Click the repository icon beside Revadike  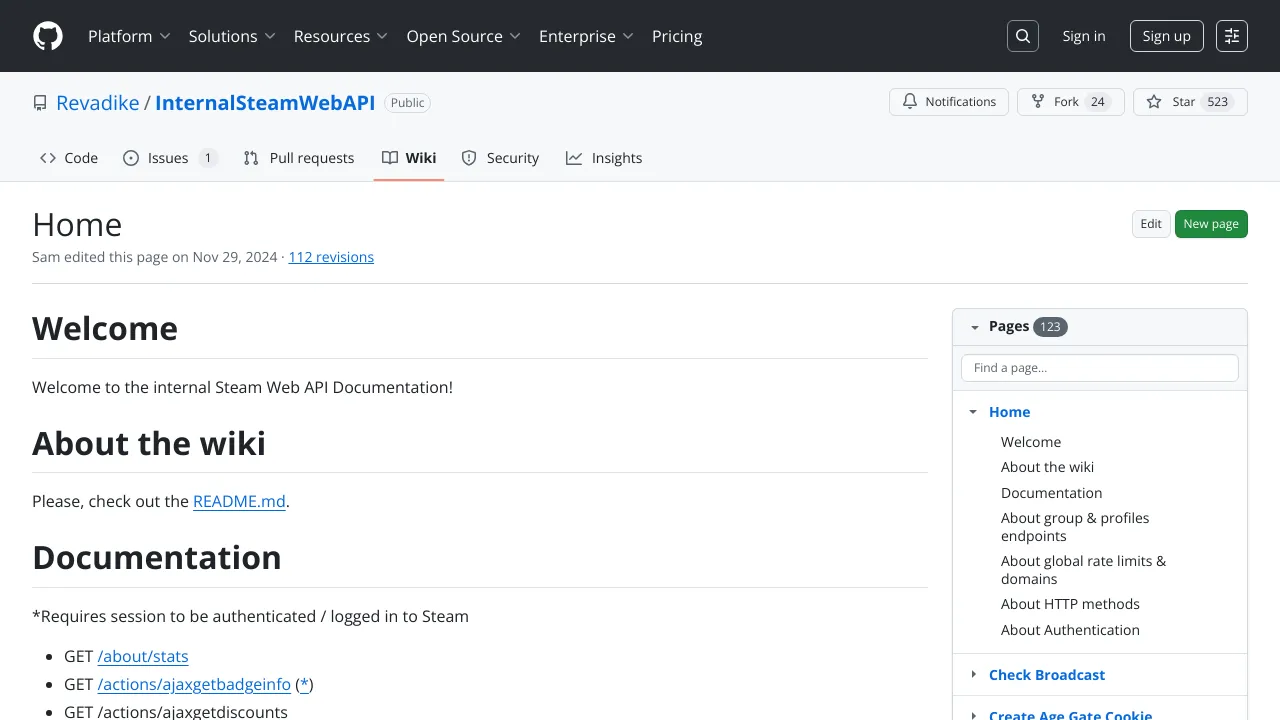pos(40,103)
